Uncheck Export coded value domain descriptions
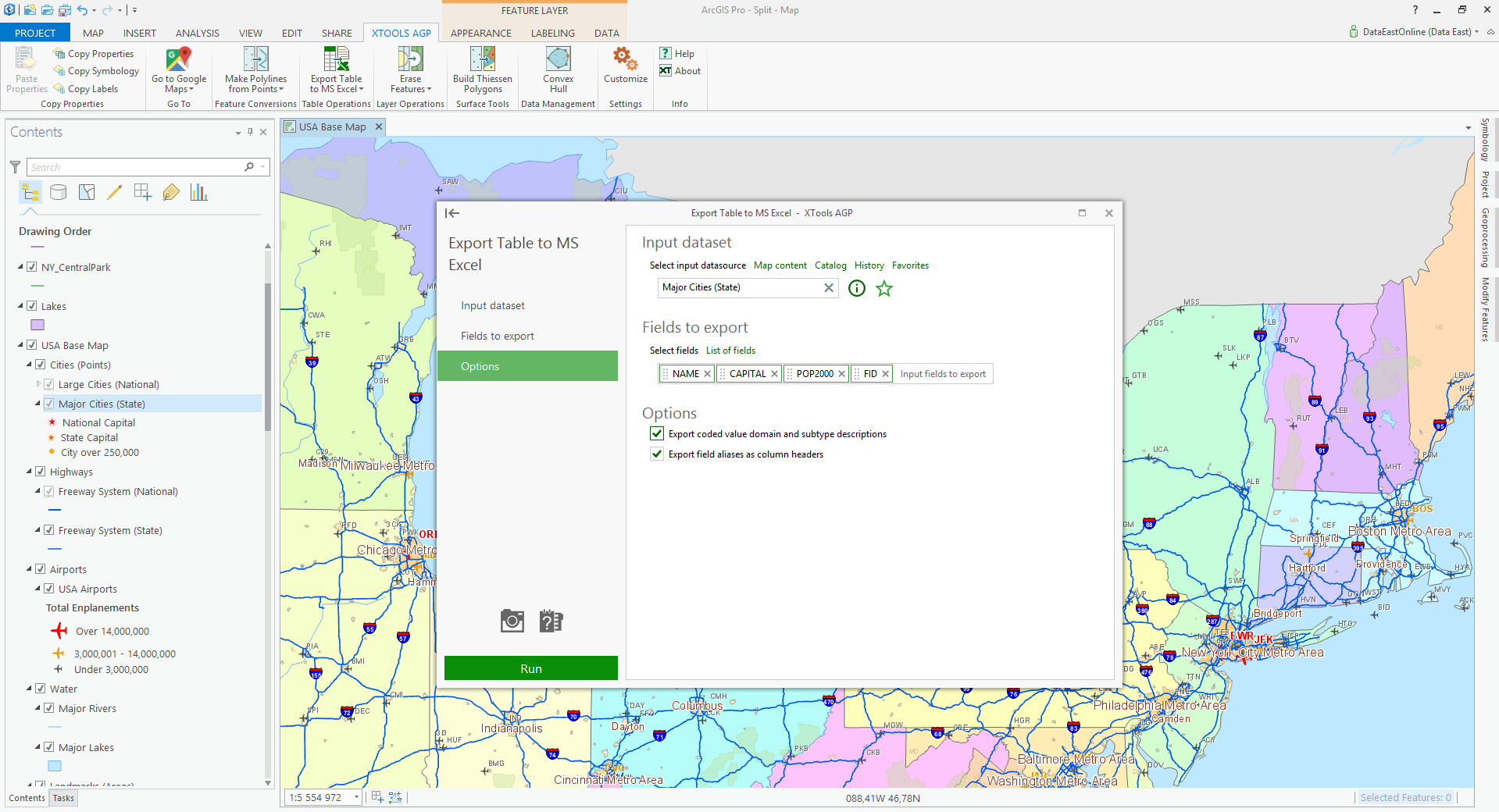1499x812 pixels. point(657,433)
